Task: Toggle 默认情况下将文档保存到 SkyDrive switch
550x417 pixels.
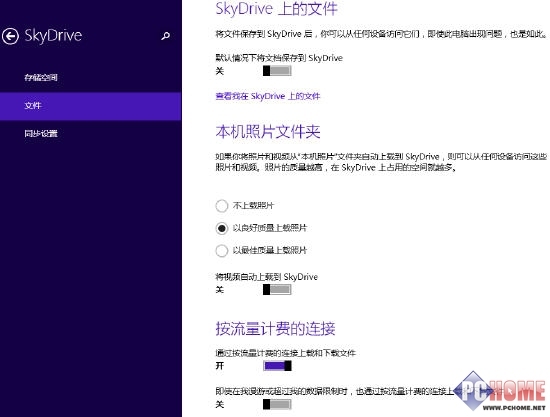Action: pos(277,71)
